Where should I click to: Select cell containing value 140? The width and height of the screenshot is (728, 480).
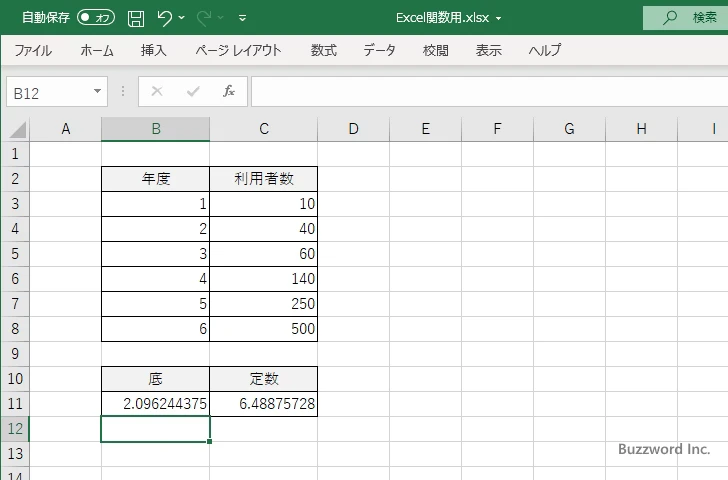point(264,279)
